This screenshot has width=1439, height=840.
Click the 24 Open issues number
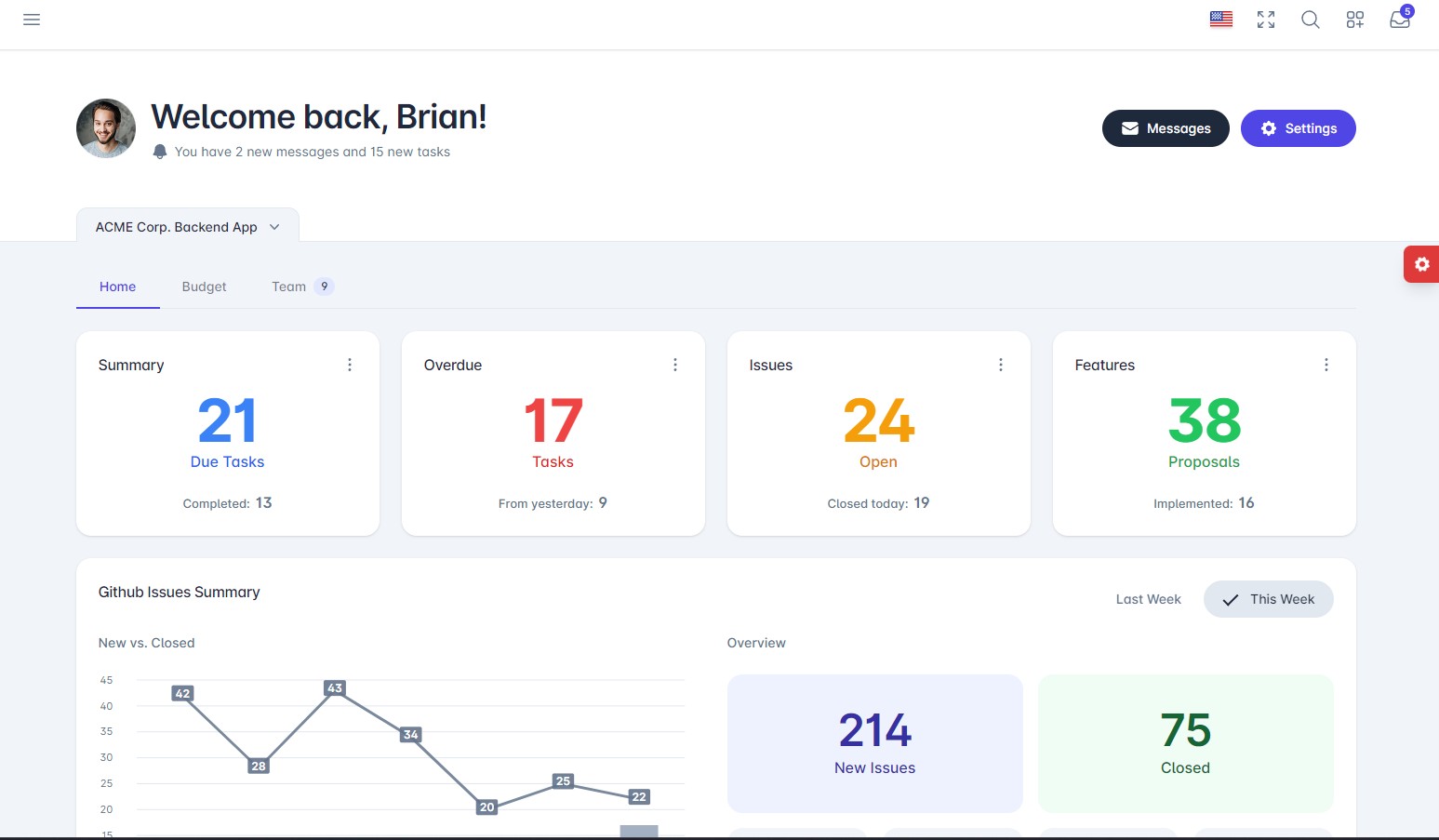click(879, 420)
